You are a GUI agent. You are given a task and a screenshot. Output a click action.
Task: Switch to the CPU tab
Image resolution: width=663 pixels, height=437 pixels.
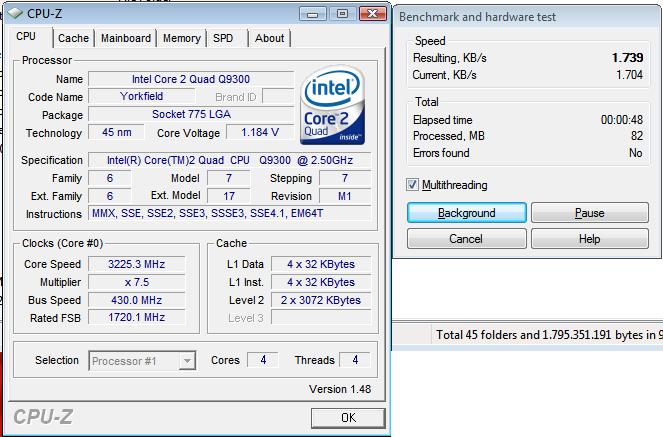(x=26, y=37)
